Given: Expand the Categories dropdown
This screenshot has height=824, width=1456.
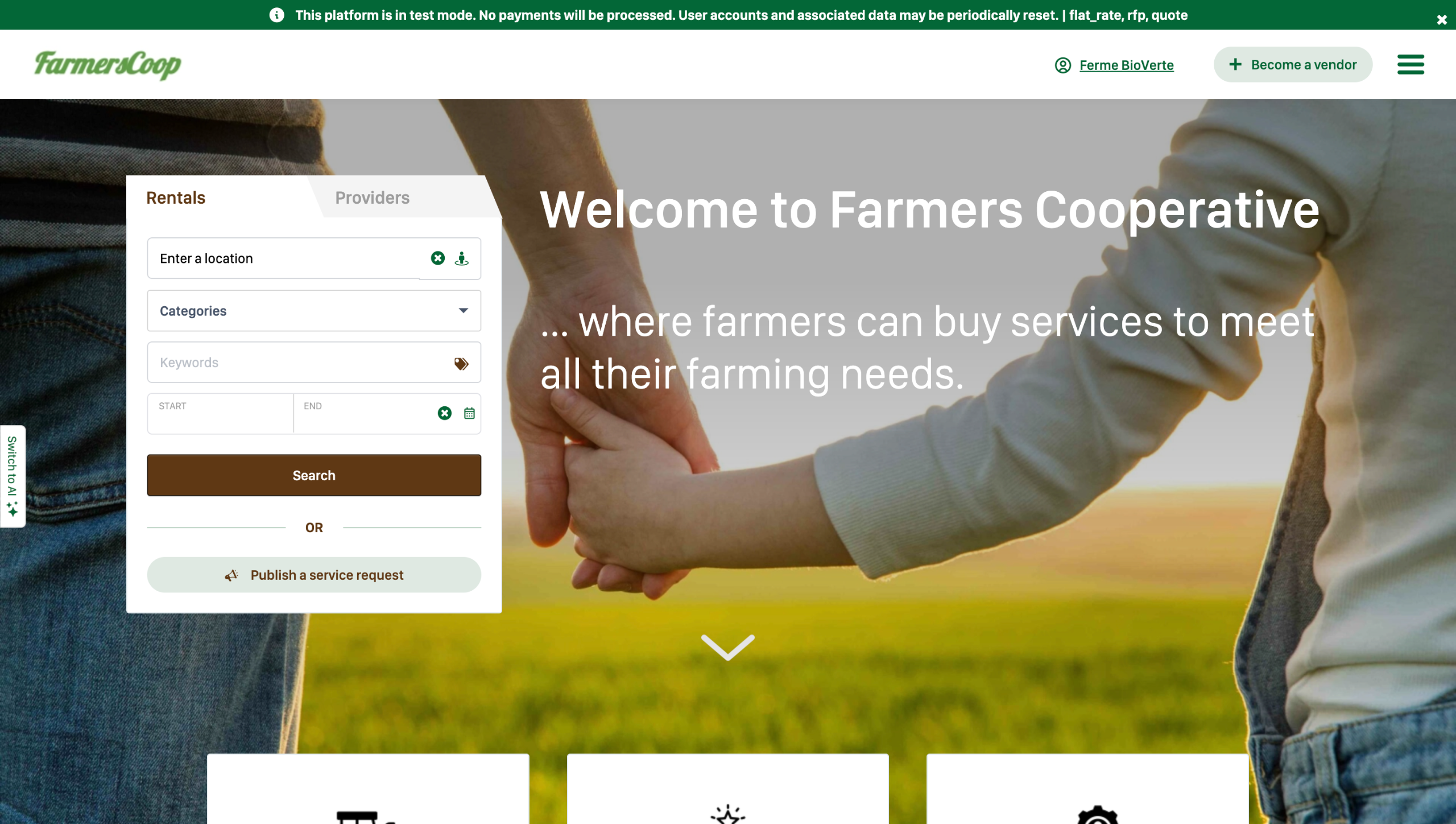Looking at the screenshot, I should coord(314,311).
